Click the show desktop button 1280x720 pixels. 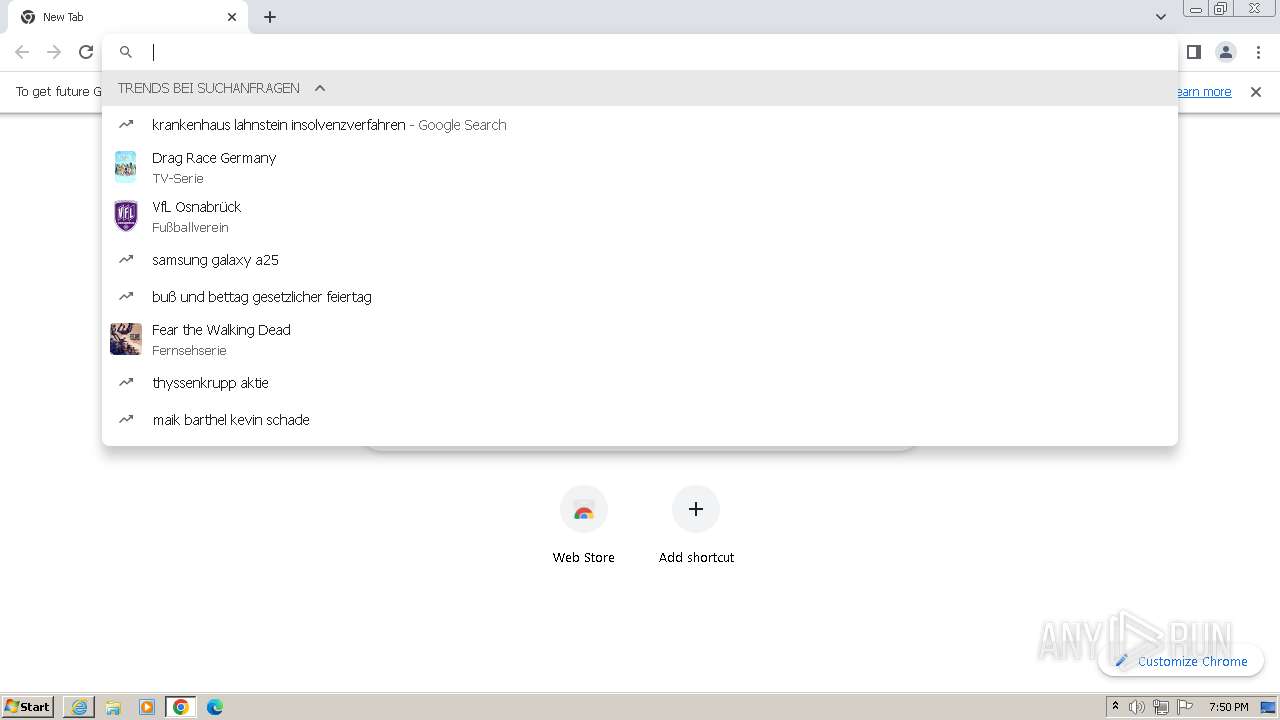1269,707
